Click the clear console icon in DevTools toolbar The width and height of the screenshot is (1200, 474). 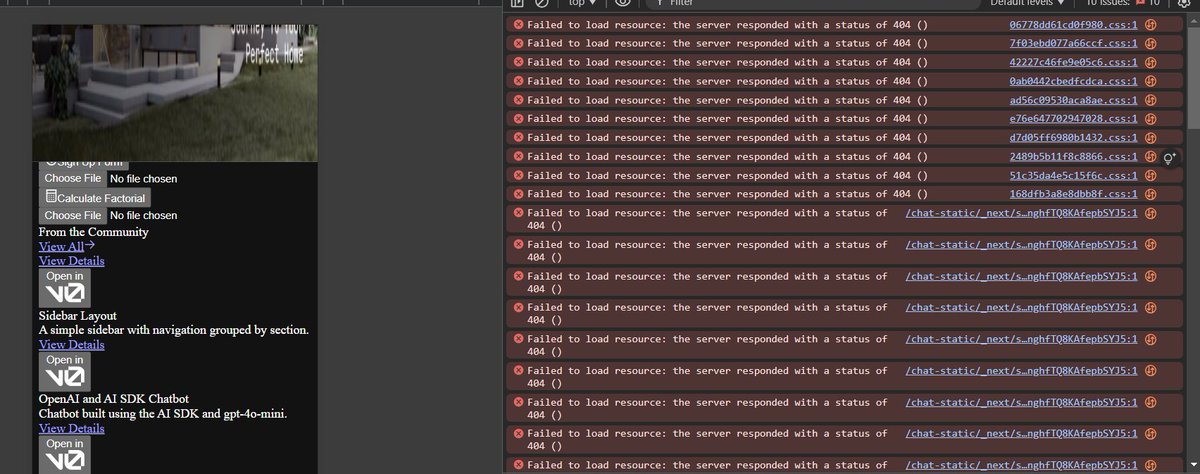[541, 3]
